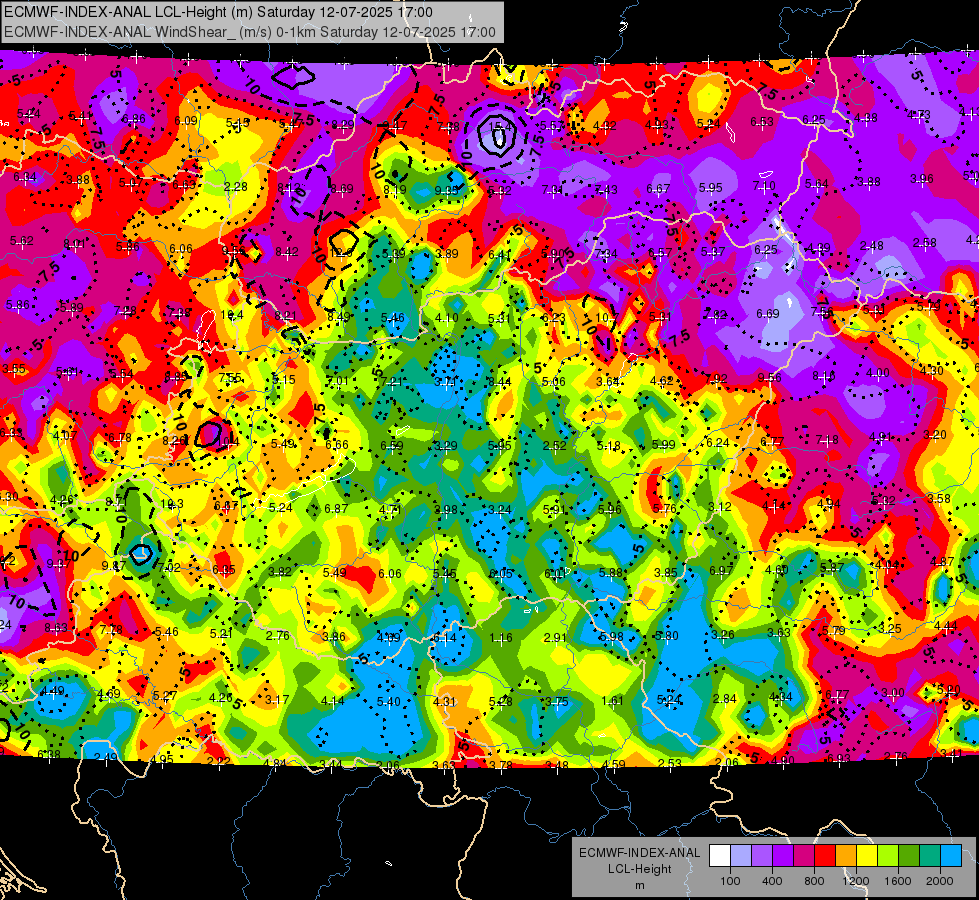Click the grid value '6.97'
The height and width of the screenshot is (900, 979).
point(721,571)
